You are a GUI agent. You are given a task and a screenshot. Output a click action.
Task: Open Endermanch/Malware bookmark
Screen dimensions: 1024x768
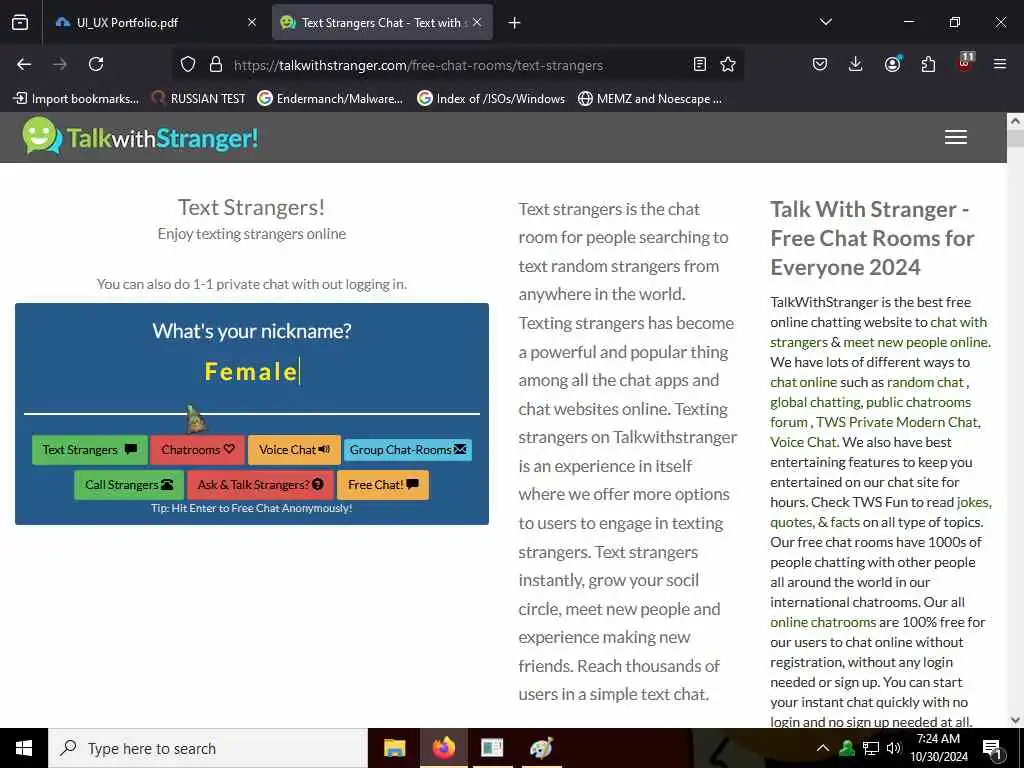pyautogui.click(x=330, y=99)
